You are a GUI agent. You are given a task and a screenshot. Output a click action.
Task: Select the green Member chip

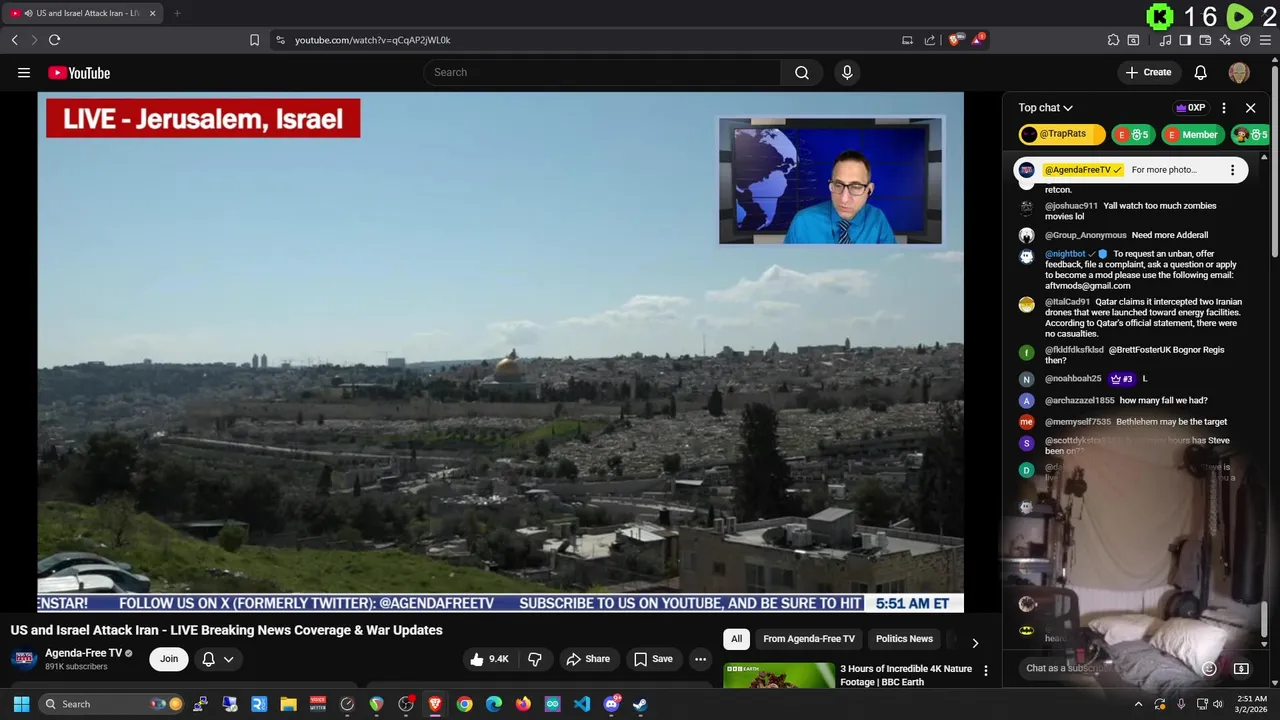[1192, 134]
